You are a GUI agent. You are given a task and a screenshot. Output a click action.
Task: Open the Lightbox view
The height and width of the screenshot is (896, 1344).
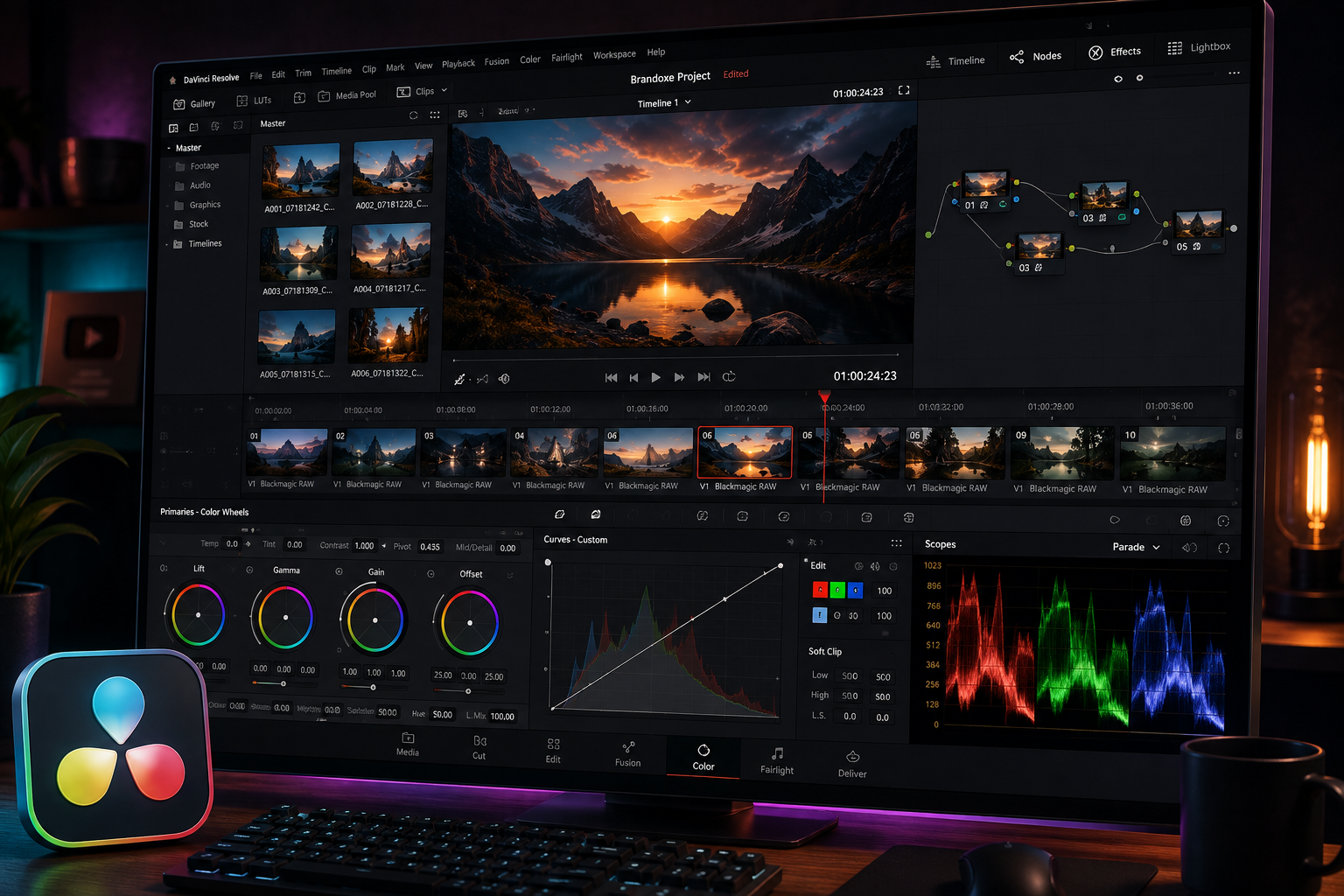coord(1199,47)
